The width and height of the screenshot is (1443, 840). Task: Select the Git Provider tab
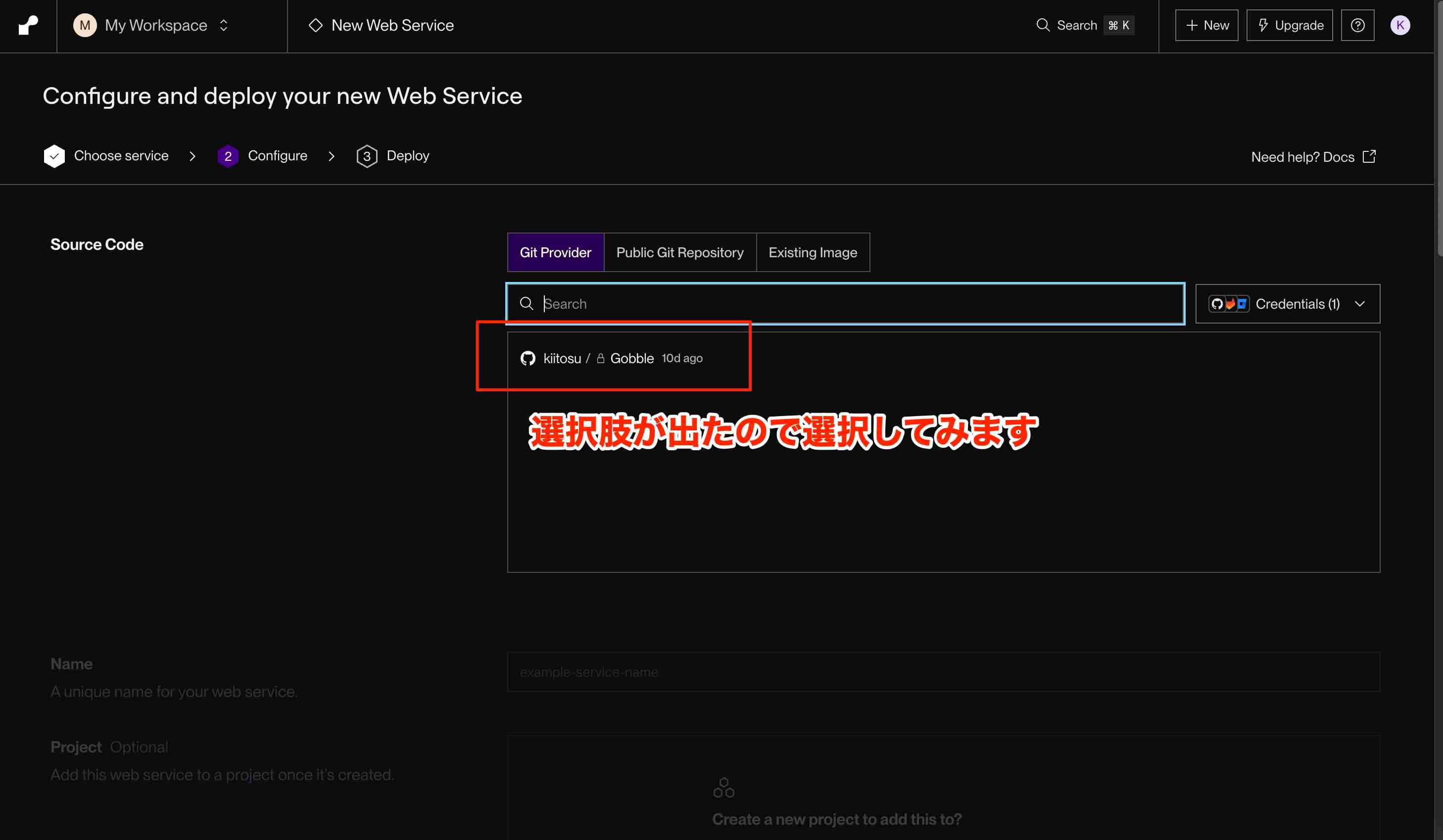(555, 252)
